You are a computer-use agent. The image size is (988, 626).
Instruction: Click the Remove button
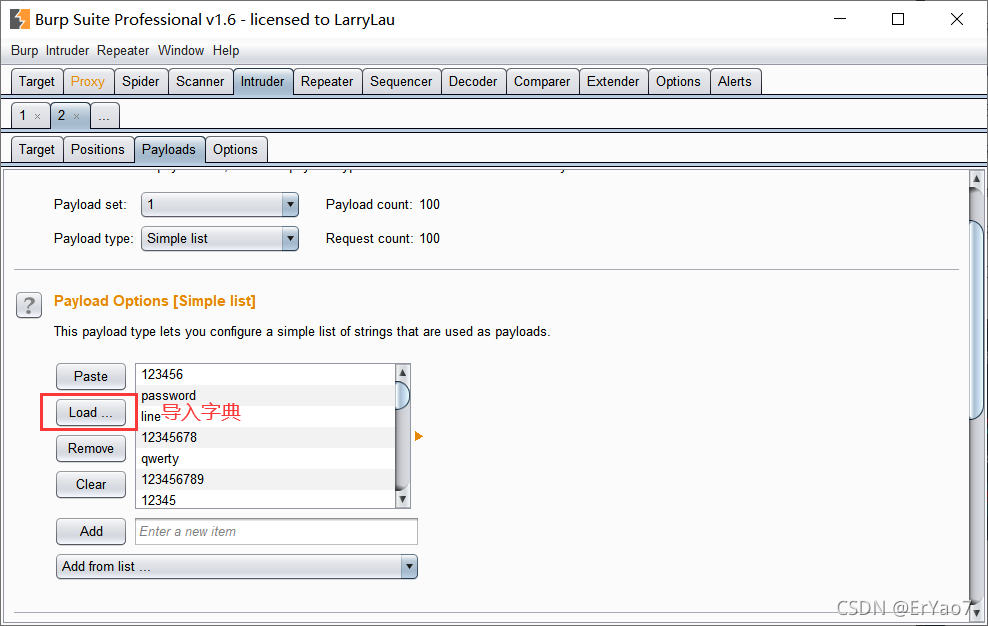[91, 448]
